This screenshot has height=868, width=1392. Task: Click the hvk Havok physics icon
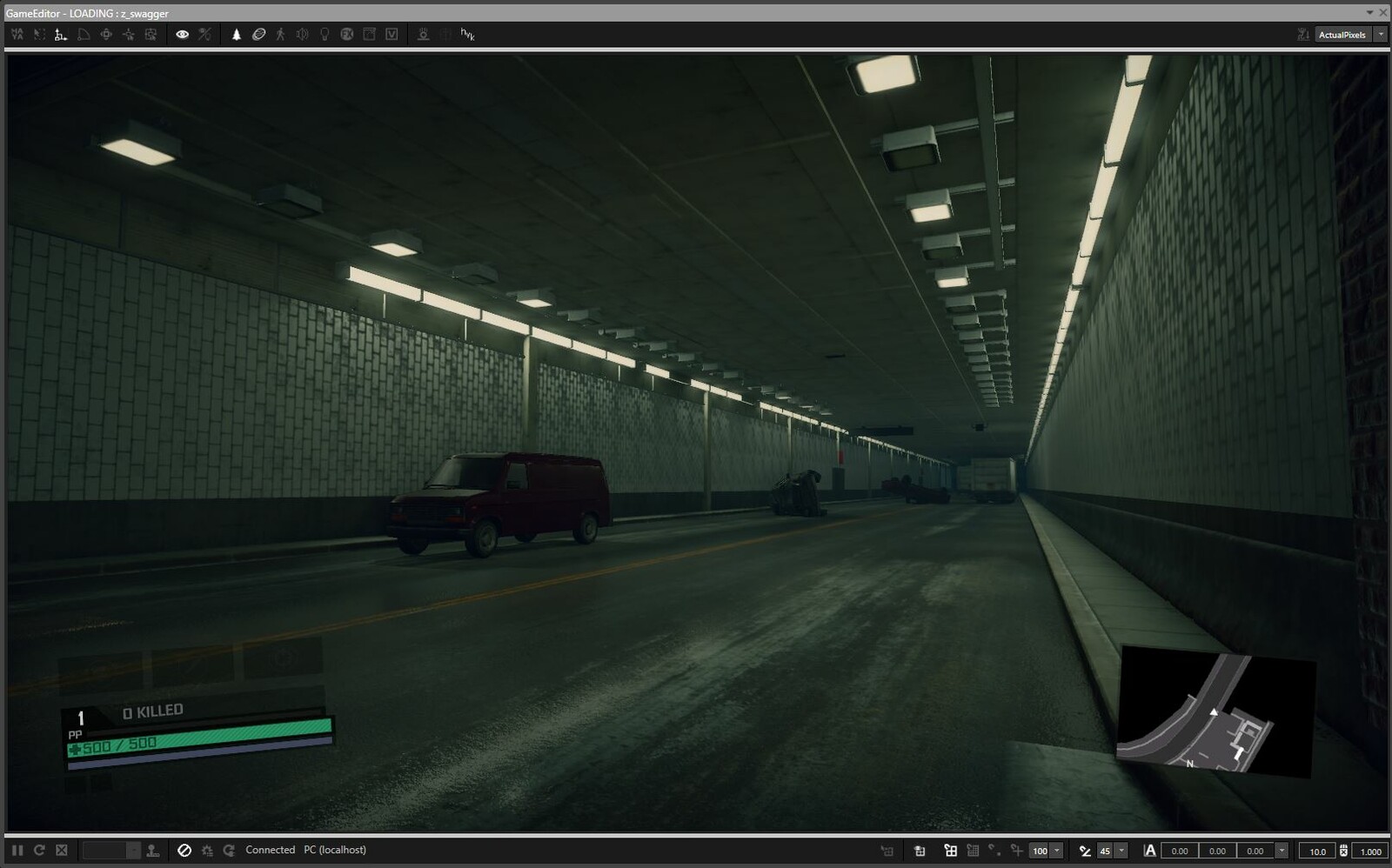coord(467,35)
